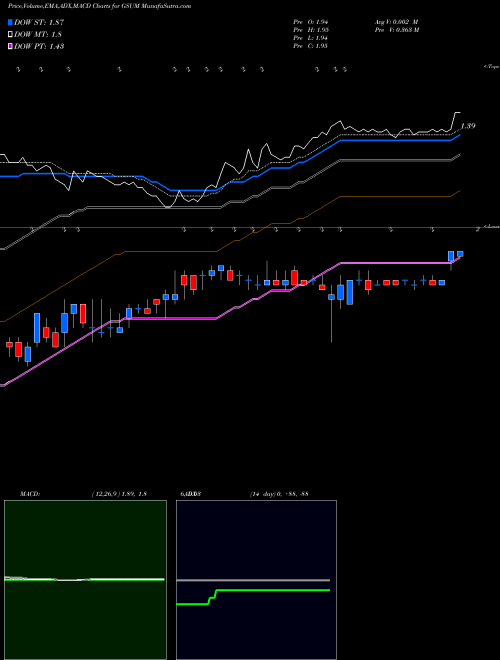
Task: Click the magenta DOW PT legend swatch
Action: [x=10, y=46]
